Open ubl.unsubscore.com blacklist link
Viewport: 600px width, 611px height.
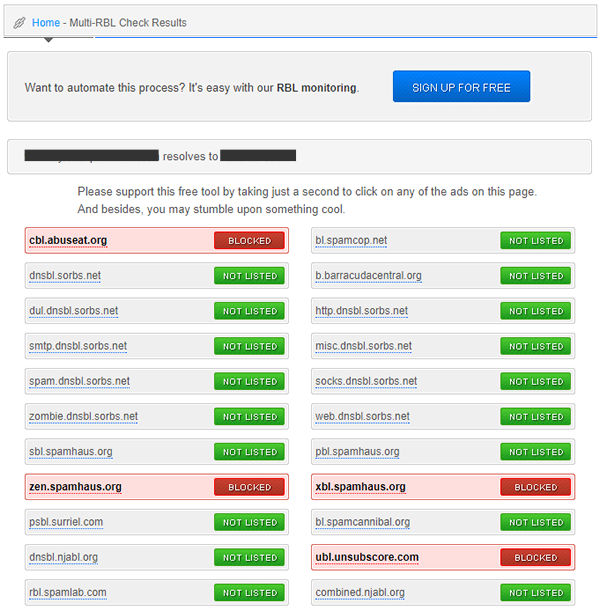point(366,558)
